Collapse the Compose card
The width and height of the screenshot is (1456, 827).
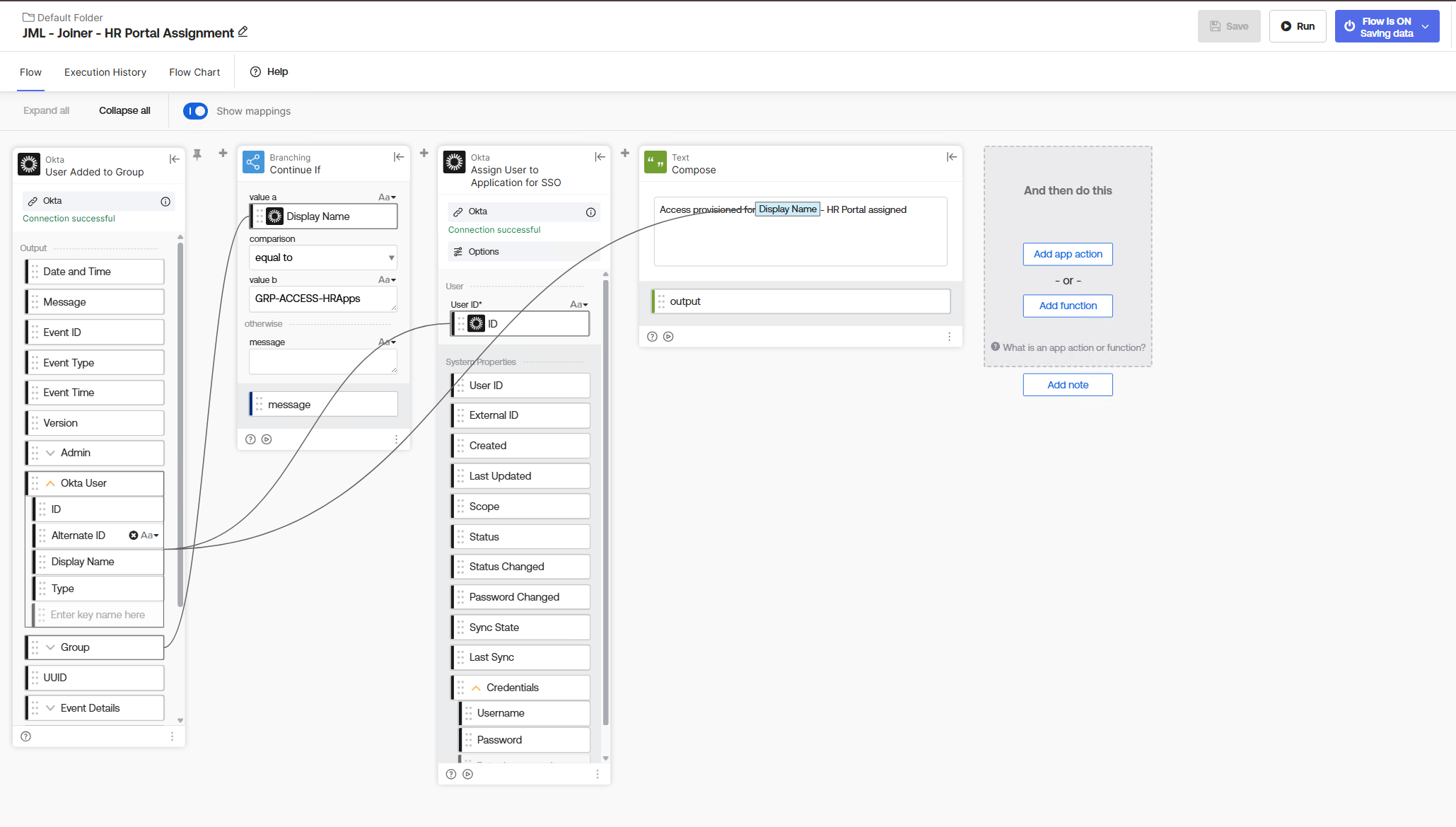[952, 157]
